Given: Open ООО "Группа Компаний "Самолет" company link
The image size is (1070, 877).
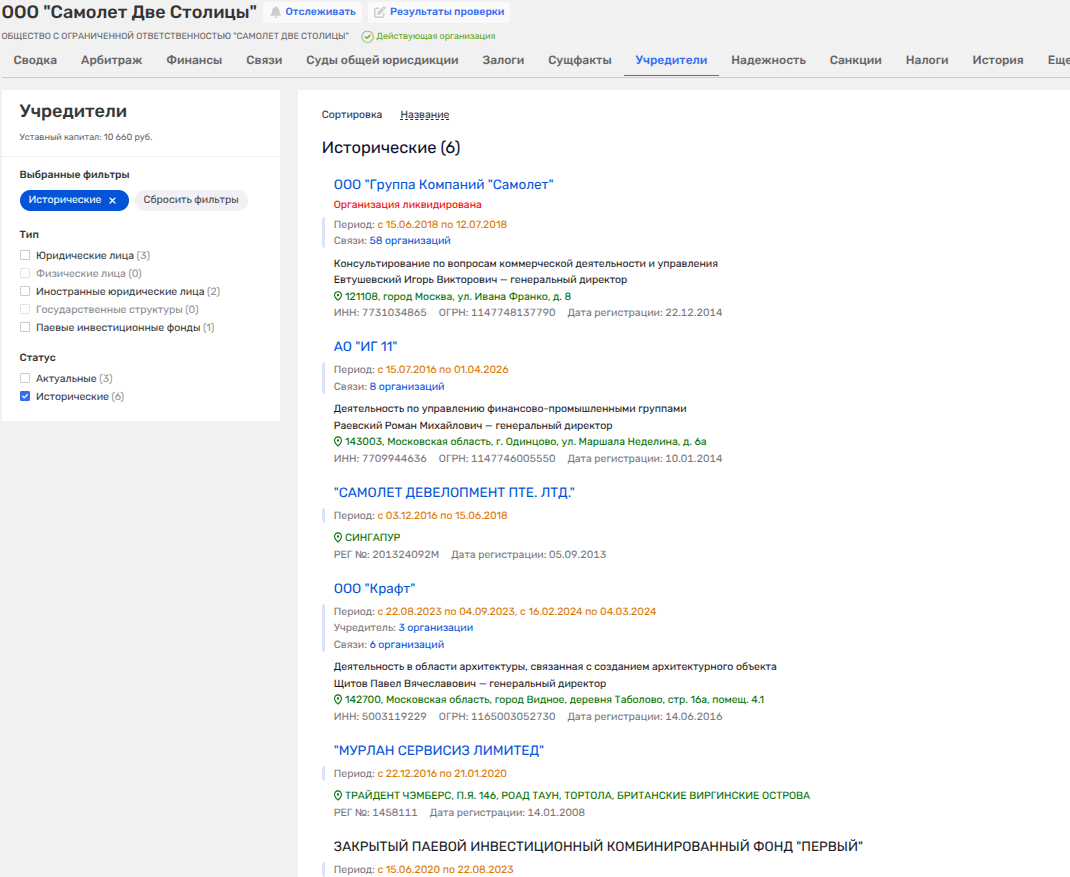Looking at the screenshot, I should click(x=444, y=185).
